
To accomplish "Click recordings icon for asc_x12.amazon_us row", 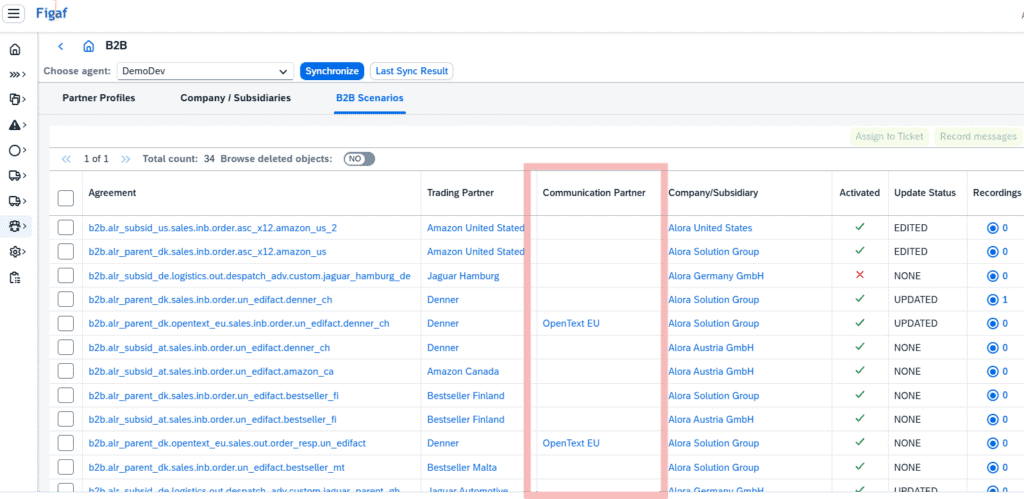I will tap(993, 251).
